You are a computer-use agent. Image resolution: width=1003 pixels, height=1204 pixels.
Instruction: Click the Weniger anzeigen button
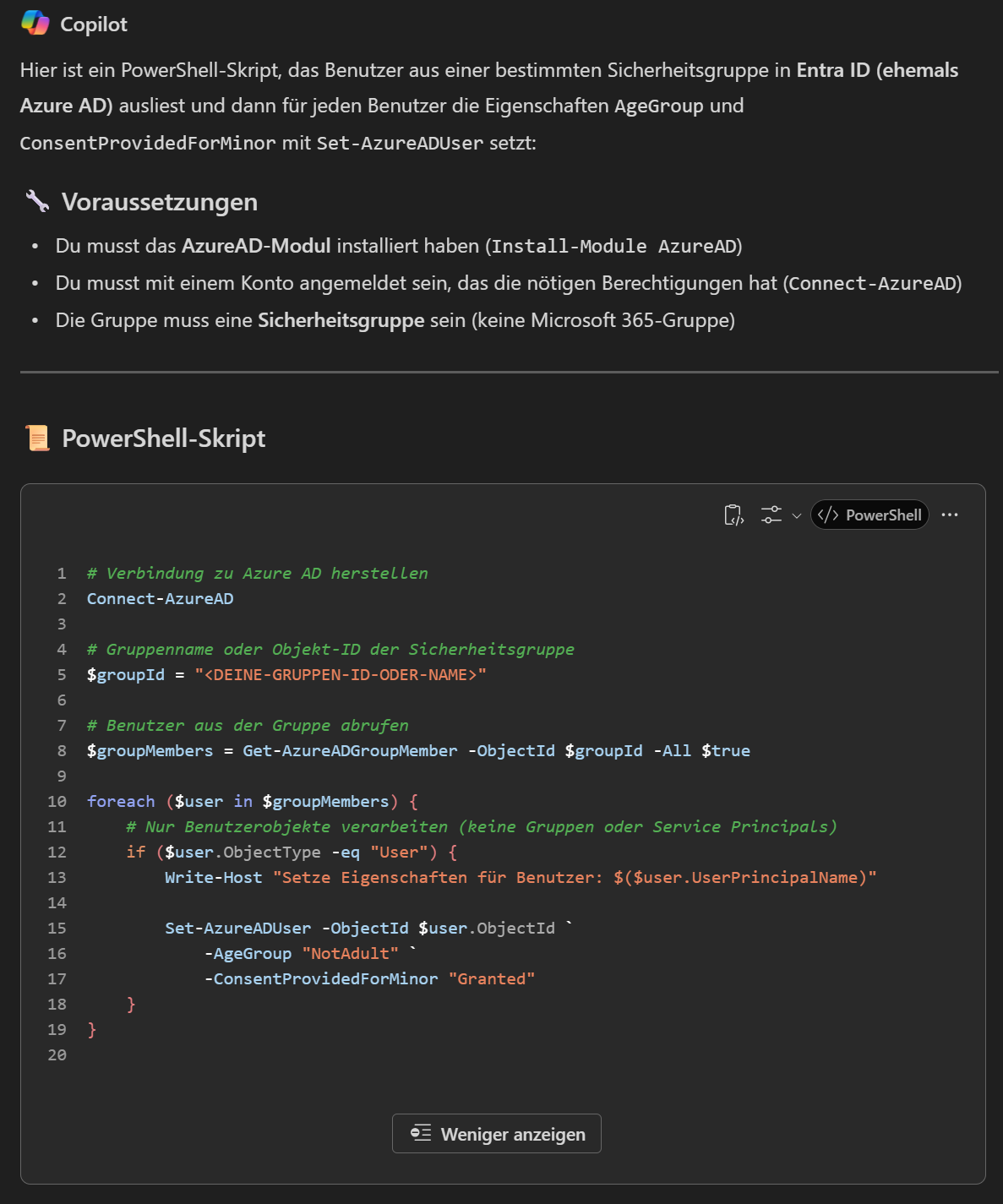coord(497,1133)
